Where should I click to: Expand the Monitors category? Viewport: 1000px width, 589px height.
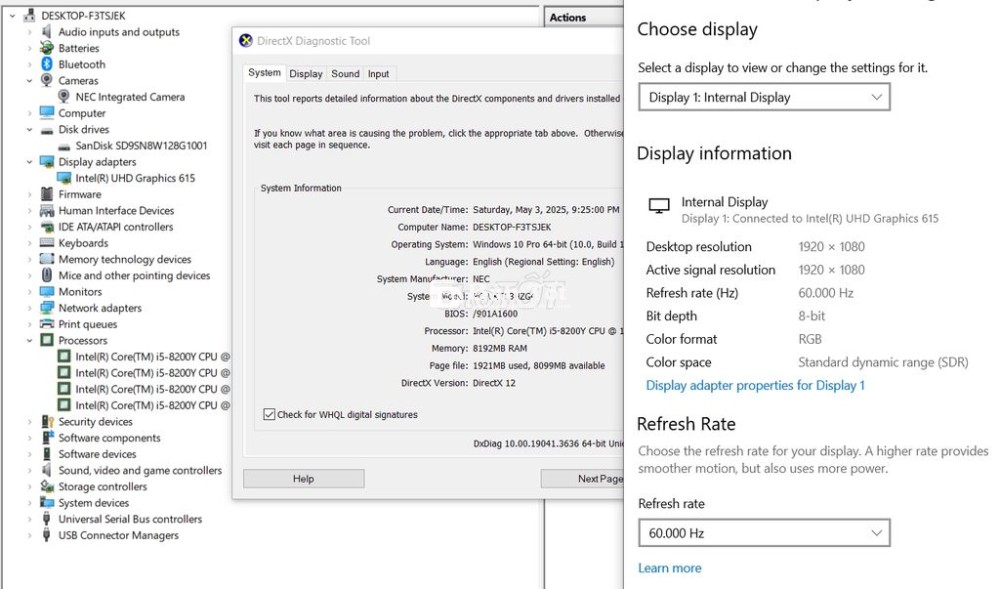pos(29,291)
